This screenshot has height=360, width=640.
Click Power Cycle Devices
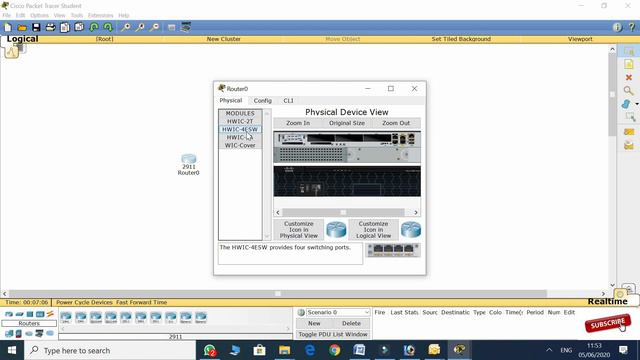click(84, 302)
